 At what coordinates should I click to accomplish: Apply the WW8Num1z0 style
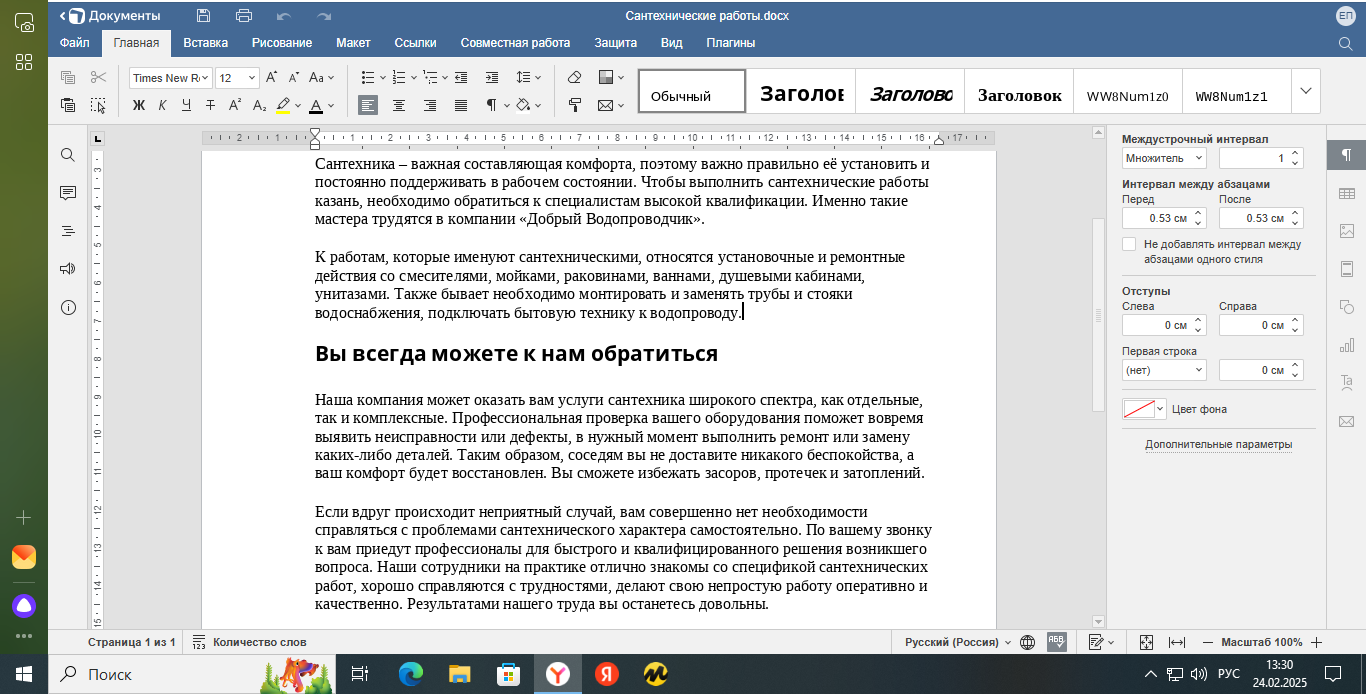point(1127,91)
